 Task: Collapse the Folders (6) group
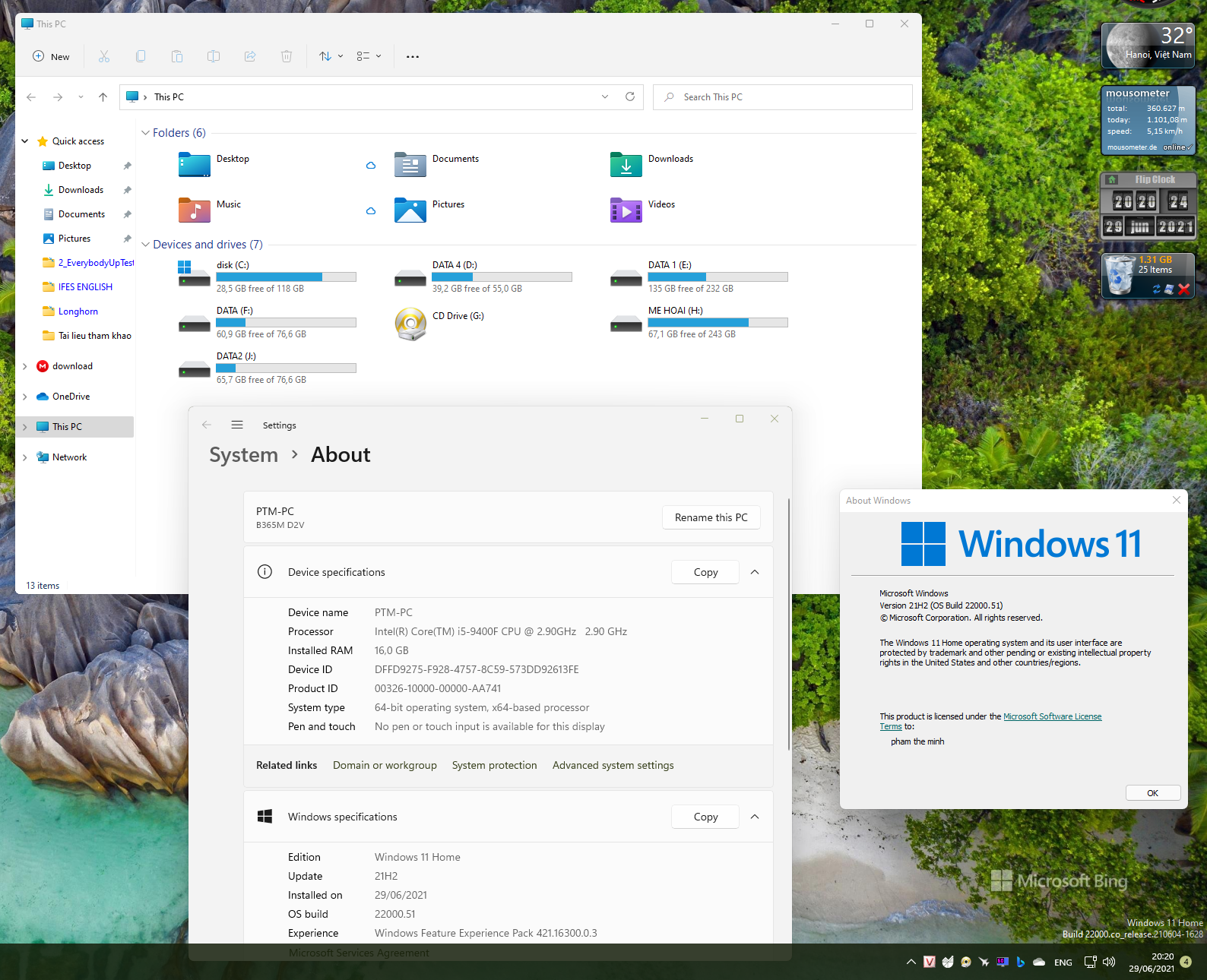pyautogui.click(x=145, y=133)
